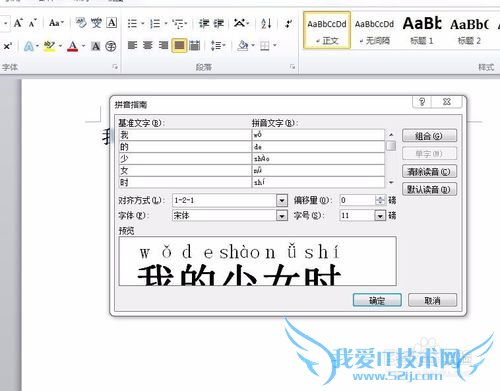Click the Increase Indent icon
500x391 pixels.
click(218, 23)
